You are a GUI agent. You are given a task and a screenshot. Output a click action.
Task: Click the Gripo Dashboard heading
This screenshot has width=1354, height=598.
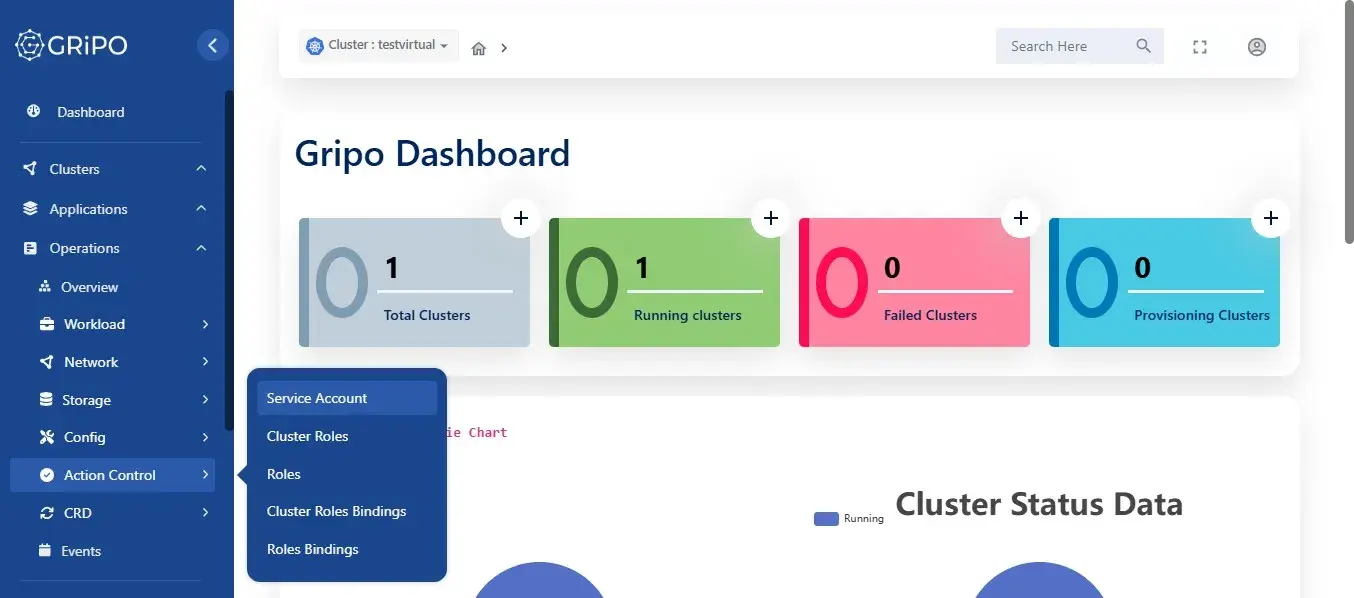point(432,154)
